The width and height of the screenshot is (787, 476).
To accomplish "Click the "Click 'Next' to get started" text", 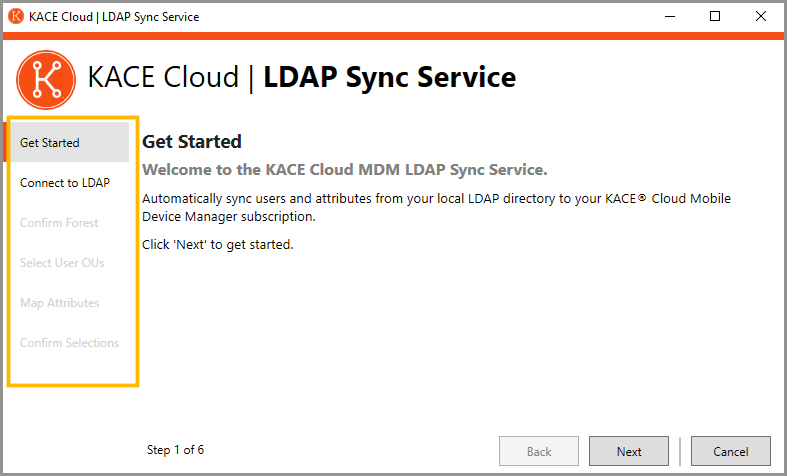I will [x=218, y=244].
